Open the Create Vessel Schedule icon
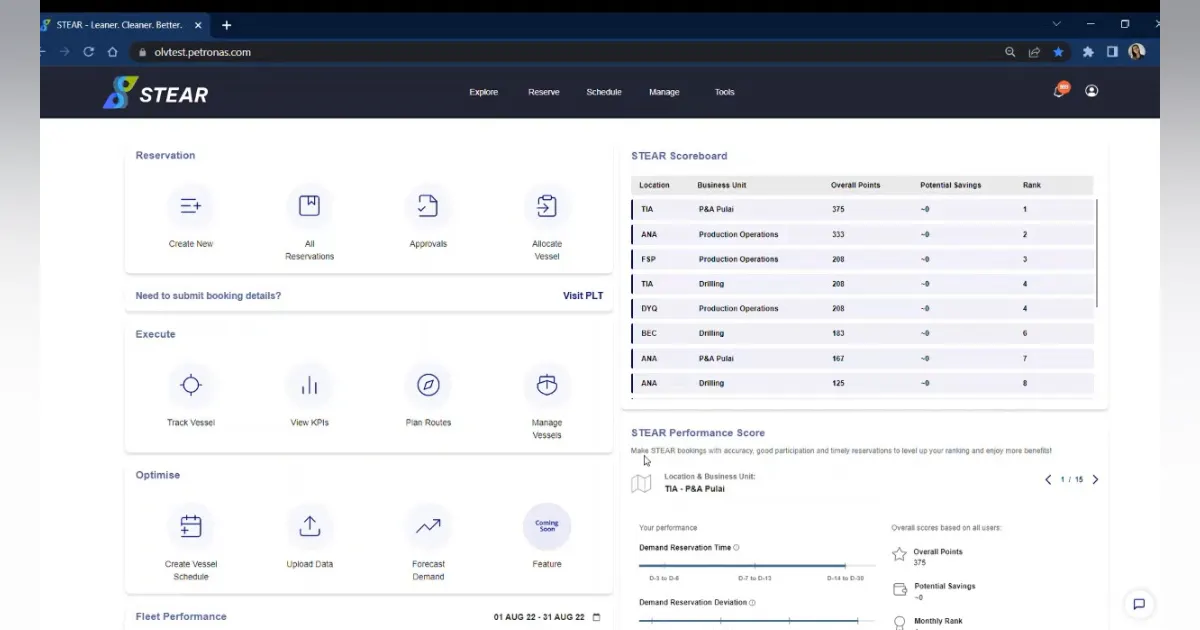Viewport: 1200px width, 630px height. (190, 526)
